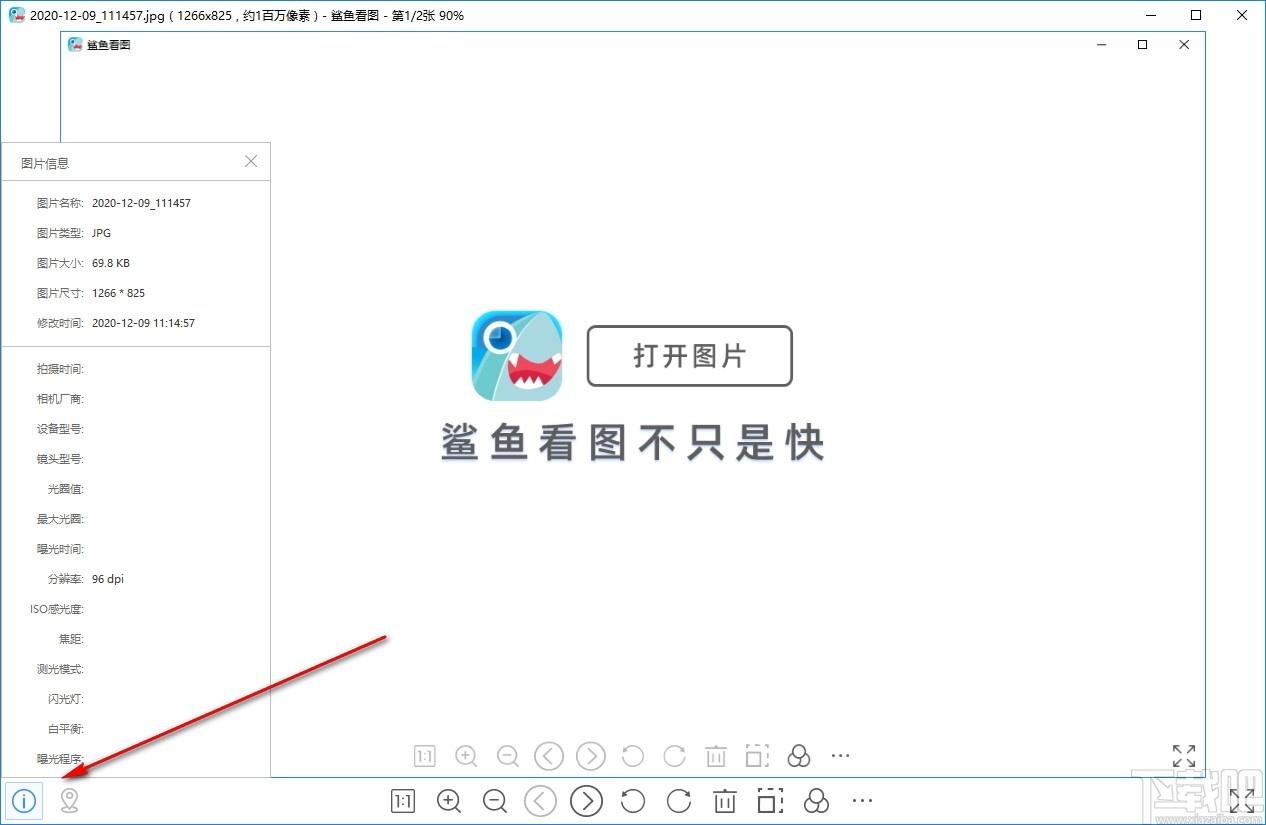
Task: Click the 图片信息 panel heading
Action: point(45,163)
